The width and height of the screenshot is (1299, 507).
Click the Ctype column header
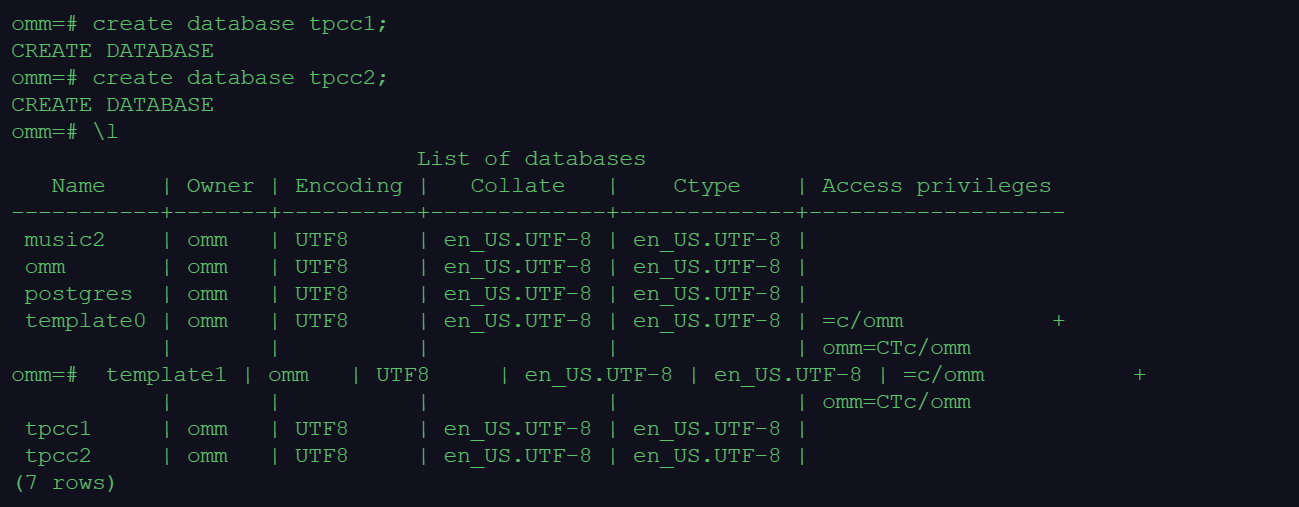point(706,185)
